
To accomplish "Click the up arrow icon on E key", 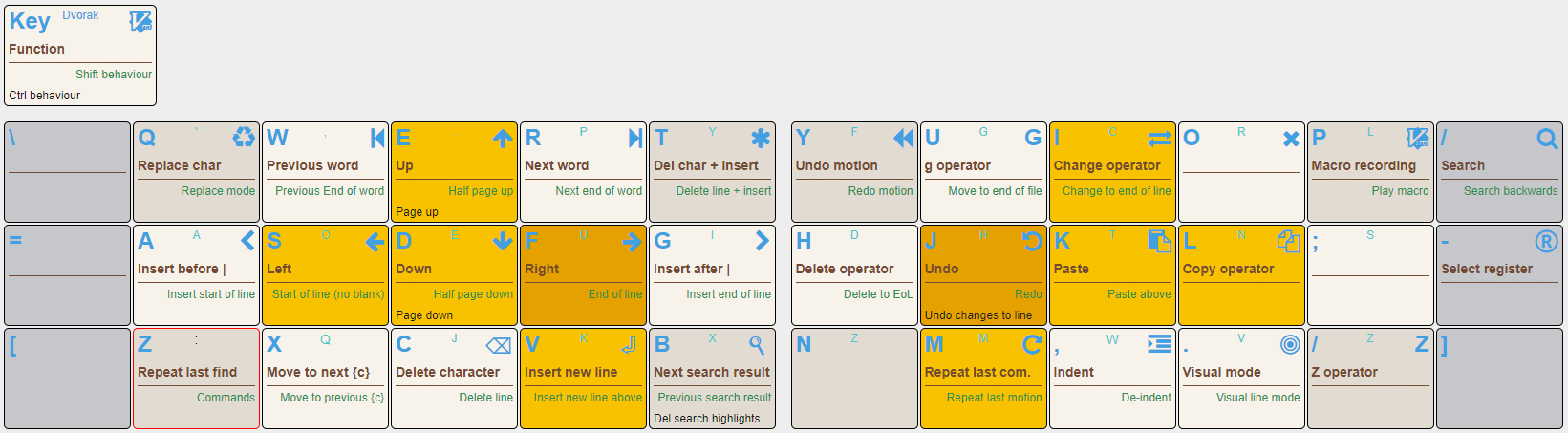I will (x=503, y=139).
